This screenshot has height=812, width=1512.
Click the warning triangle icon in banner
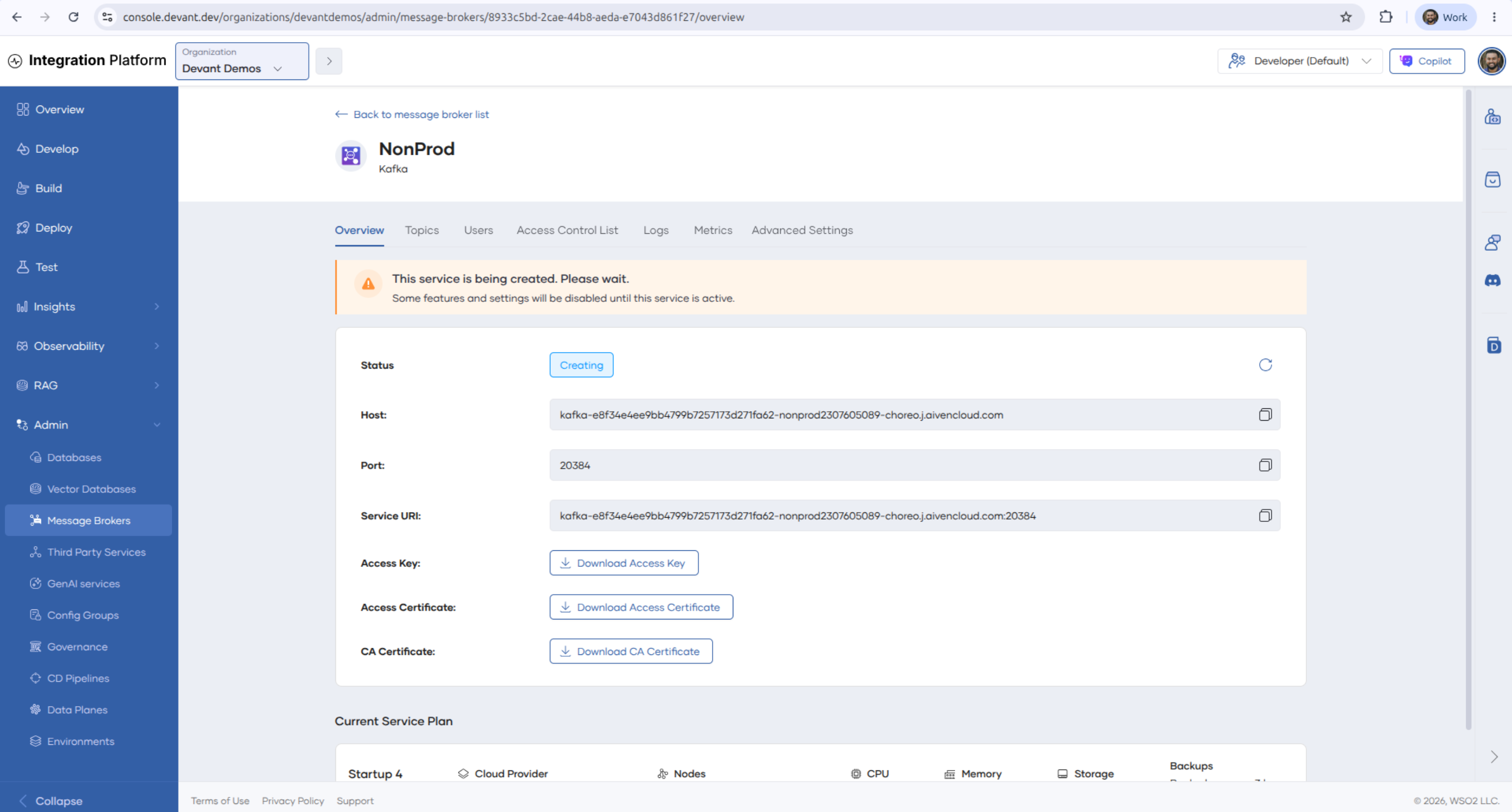pos(368,284)
